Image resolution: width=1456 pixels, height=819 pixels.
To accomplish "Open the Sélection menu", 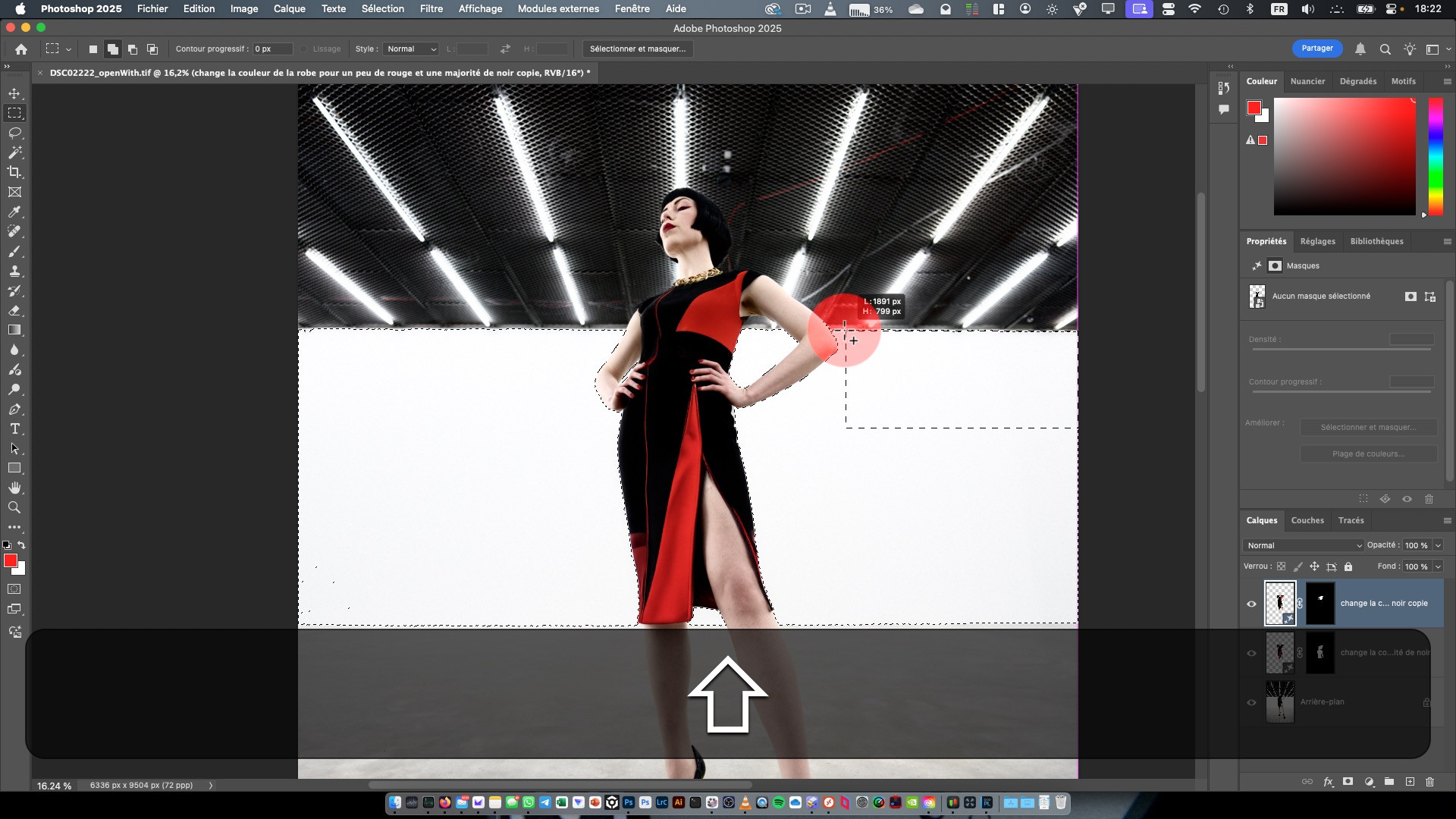I will 382,9.
